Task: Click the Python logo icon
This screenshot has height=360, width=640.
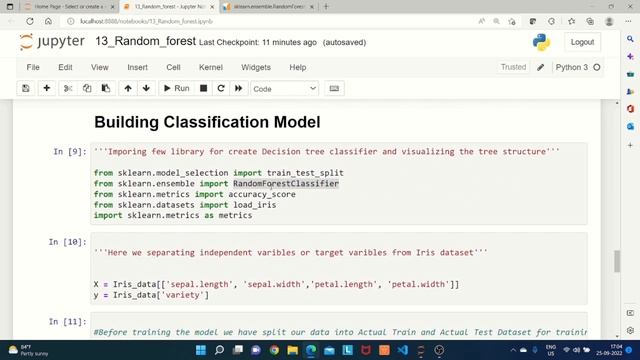Action: coord(541,42)
